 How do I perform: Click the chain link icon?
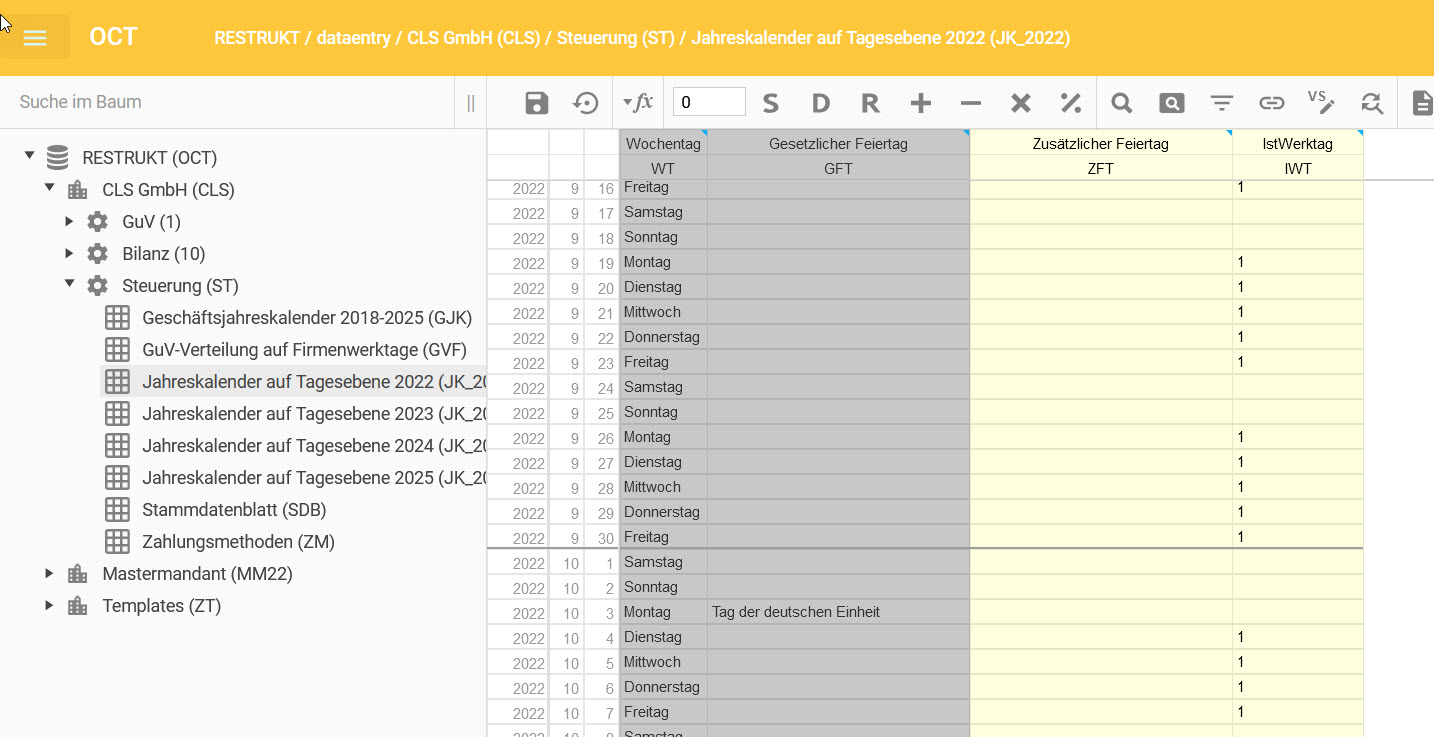click(1271, 103)
